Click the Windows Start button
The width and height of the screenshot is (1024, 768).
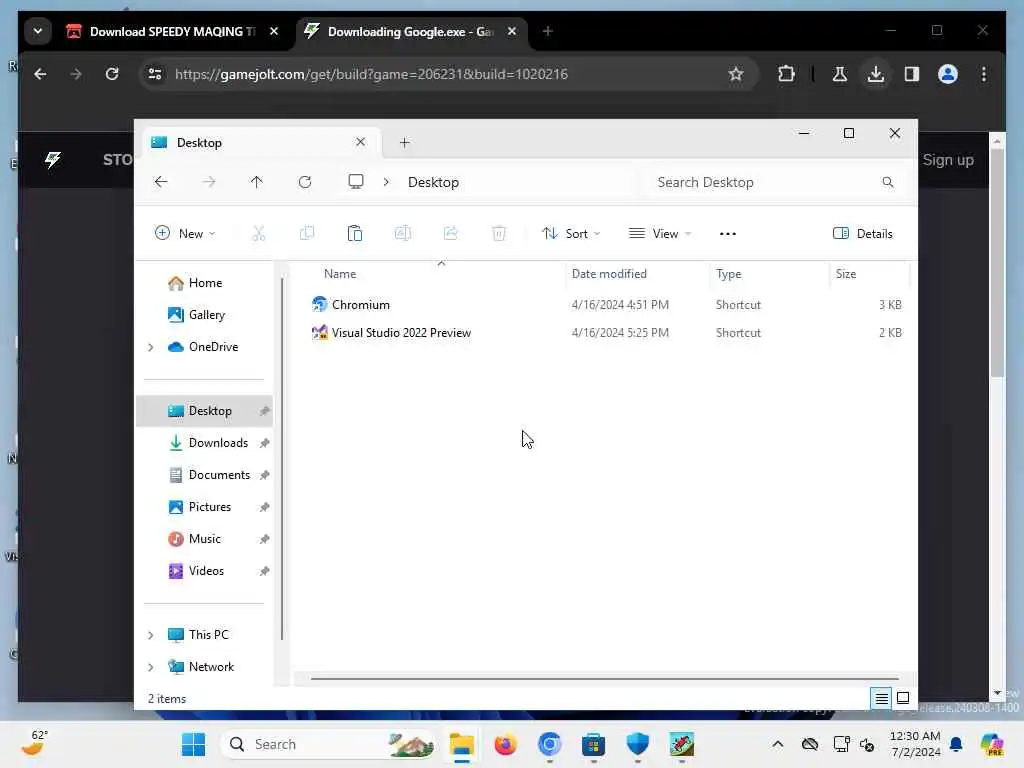coord(193,744)
